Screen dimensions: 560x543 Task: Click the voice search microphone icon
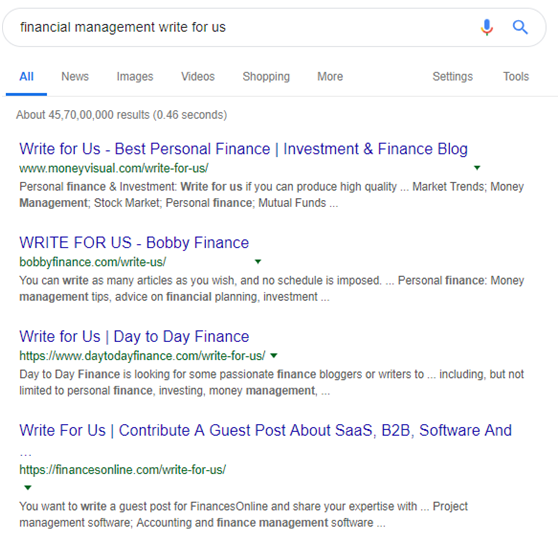coord(487,27)
